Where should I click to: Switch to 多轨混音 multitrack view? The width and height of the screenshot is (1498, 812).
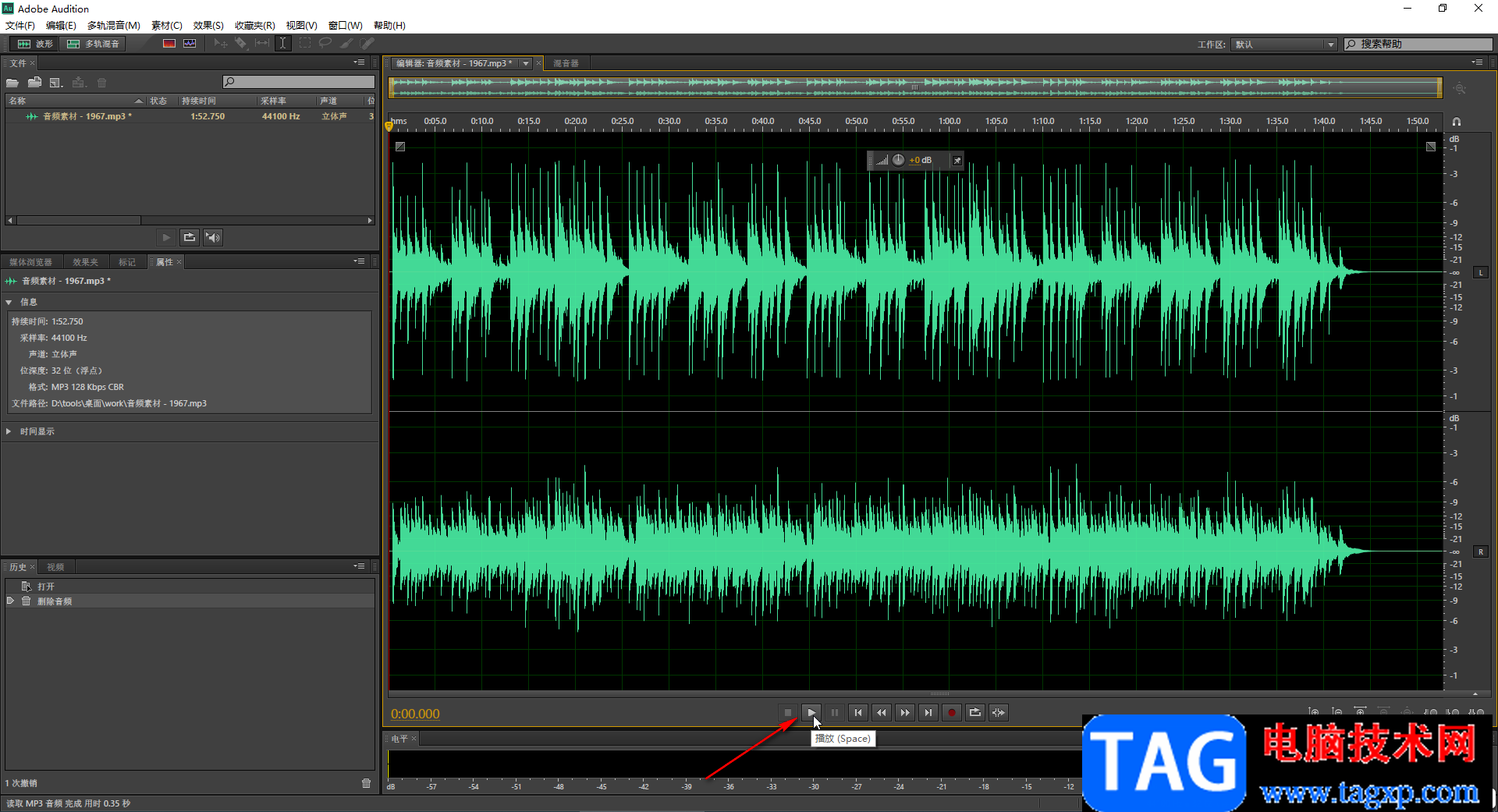(94, 44)
